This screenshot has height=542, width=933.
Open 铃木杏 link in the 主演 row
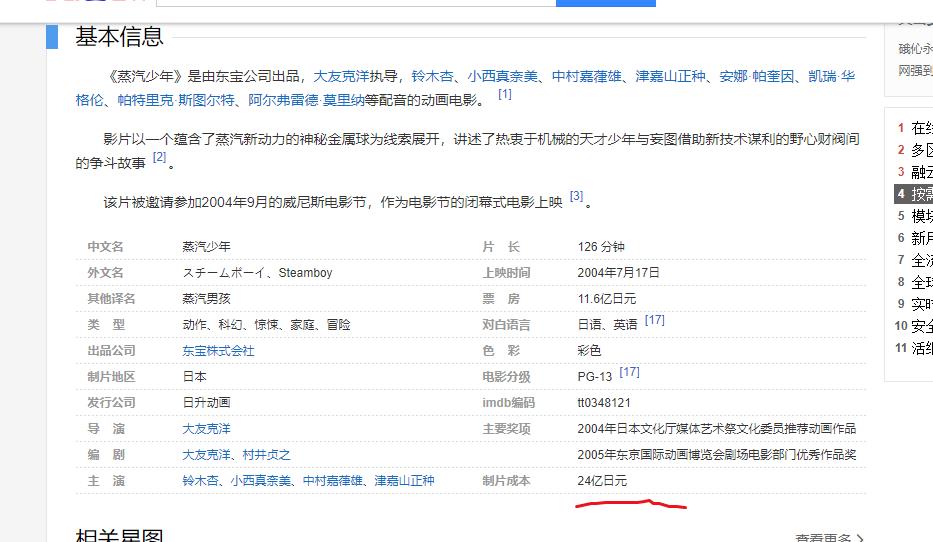point(200,481)
